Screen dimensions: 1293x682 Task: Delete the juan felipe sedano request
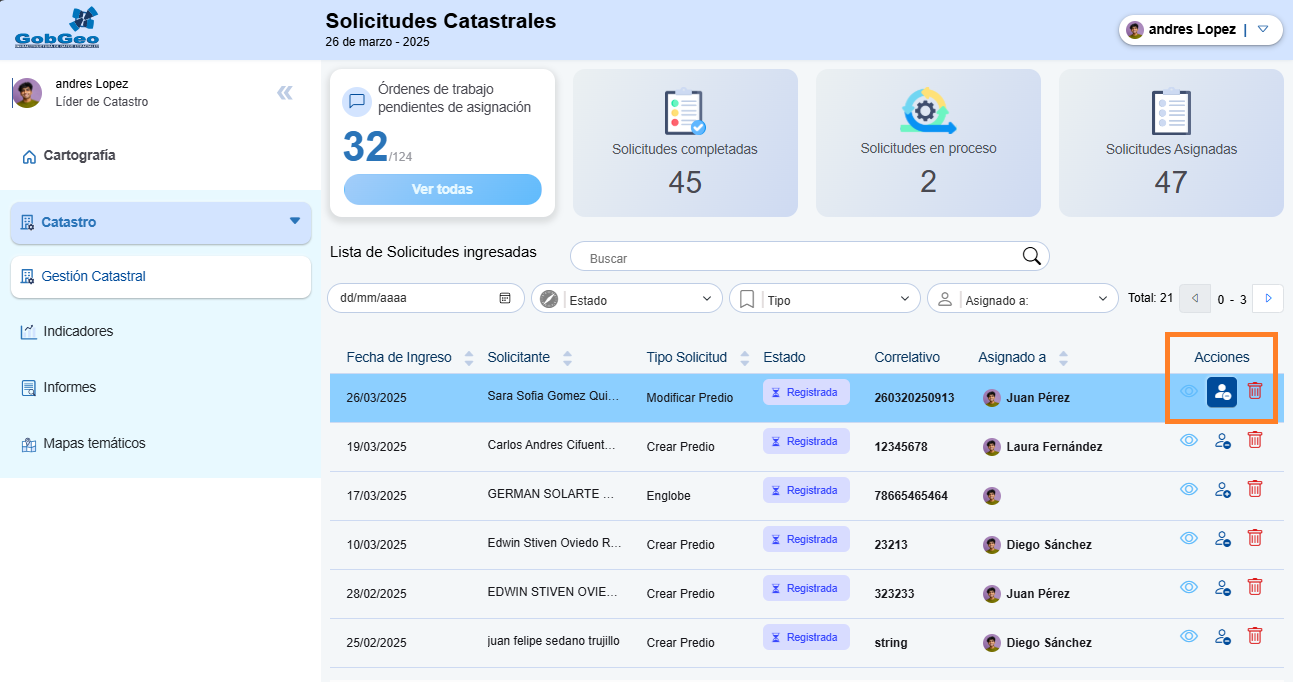[x=1255, y=636]
